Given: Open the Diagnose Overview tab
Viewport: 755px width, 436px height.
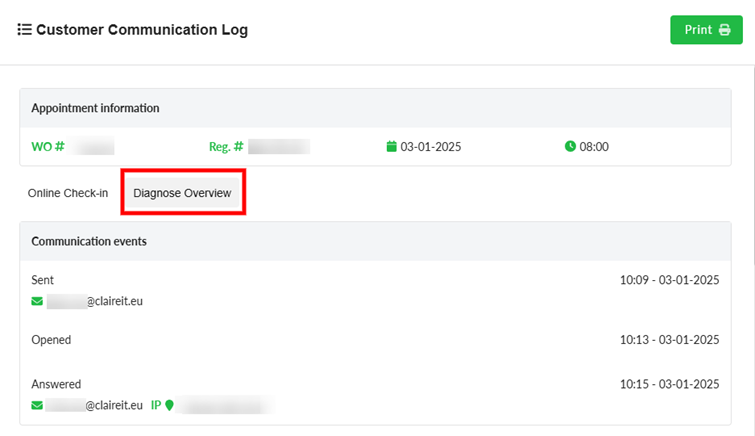Looking at the screenshot, I should (x=182, y=193).
